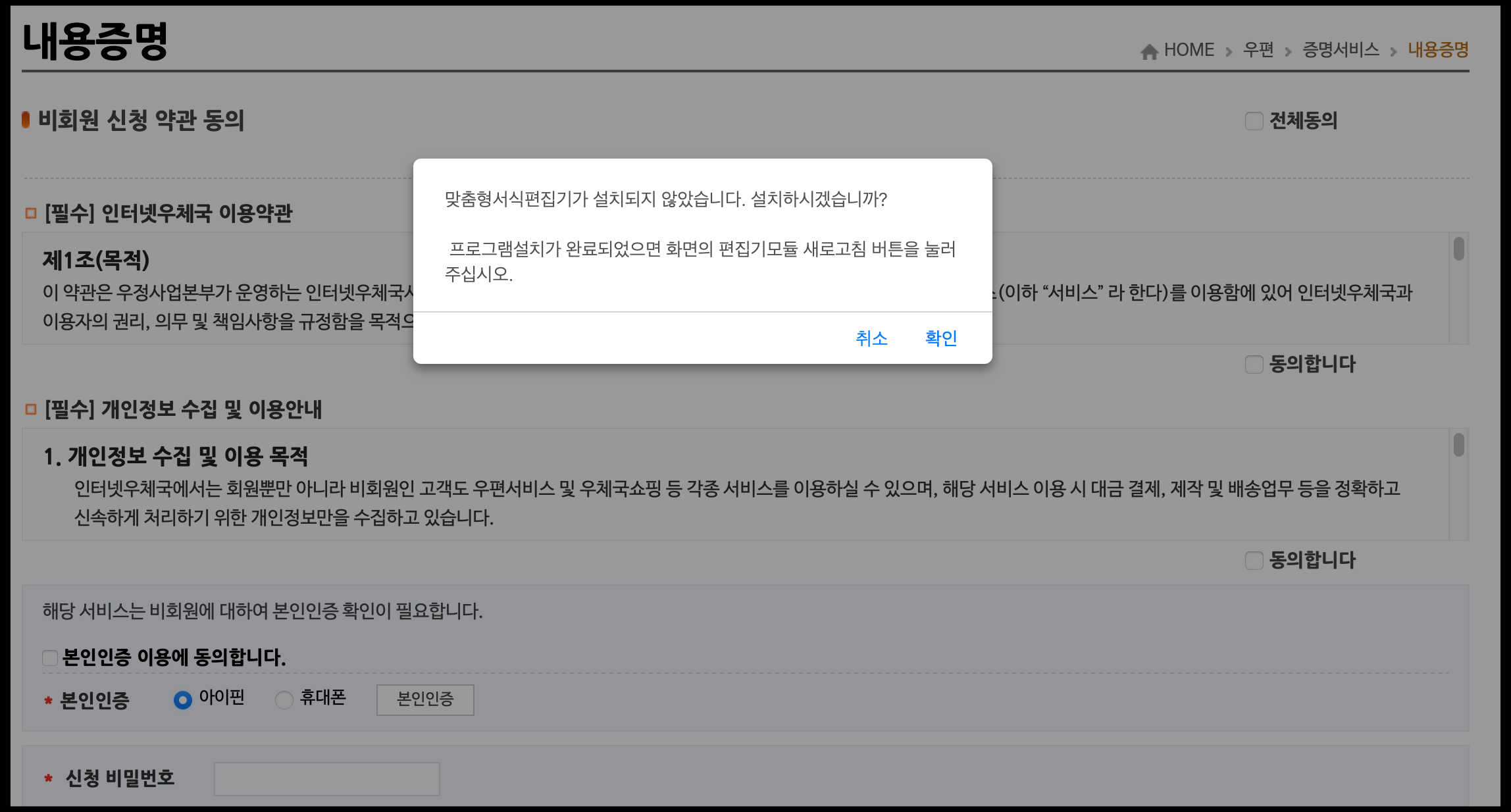Click the home icon in breadcrumb
Viewport: 1511px width, 812px height.
tap(1149, 51)
